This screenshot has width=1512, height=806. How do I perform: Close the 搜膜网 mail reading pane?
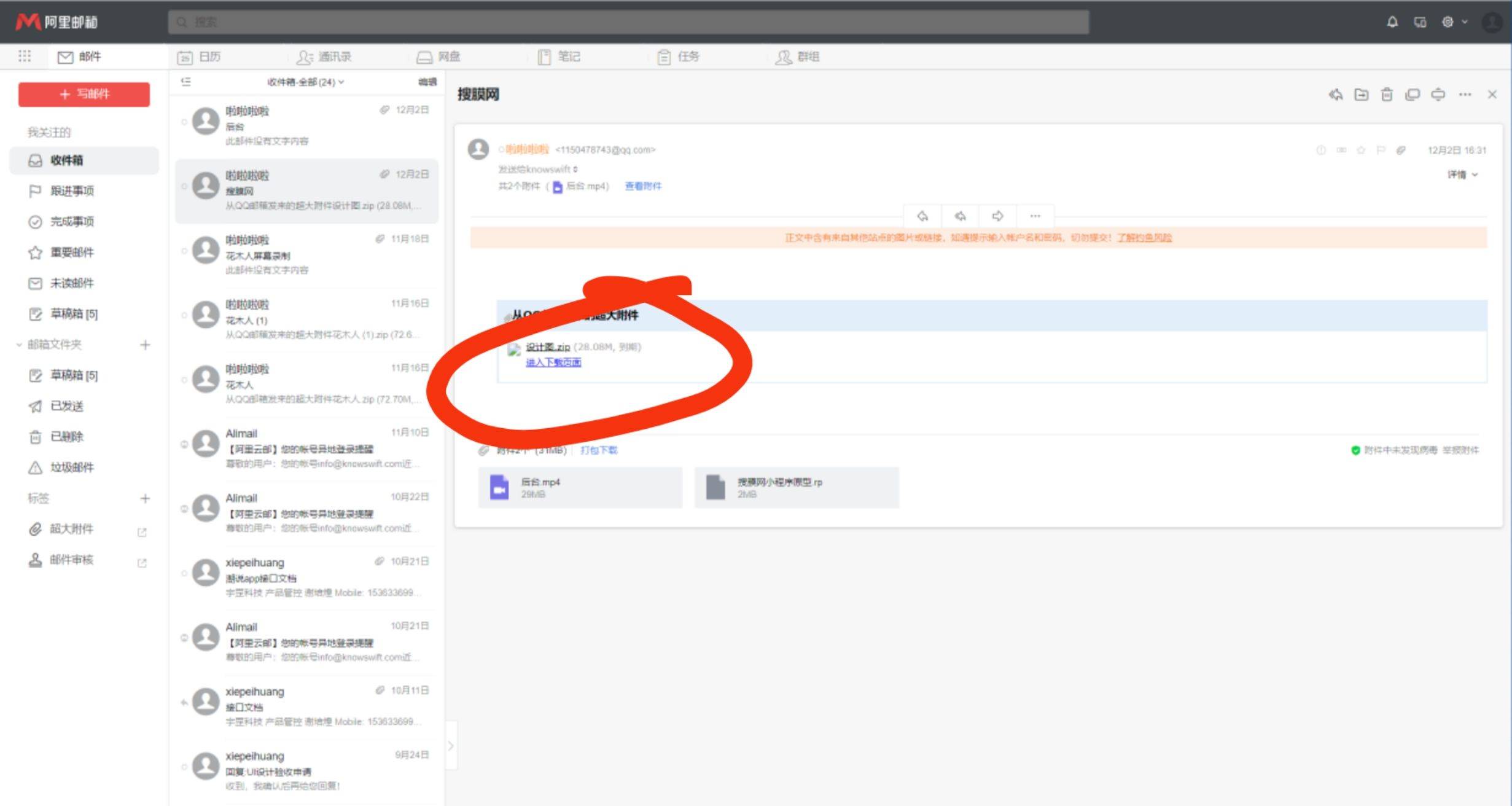(x=1492, y=95)
